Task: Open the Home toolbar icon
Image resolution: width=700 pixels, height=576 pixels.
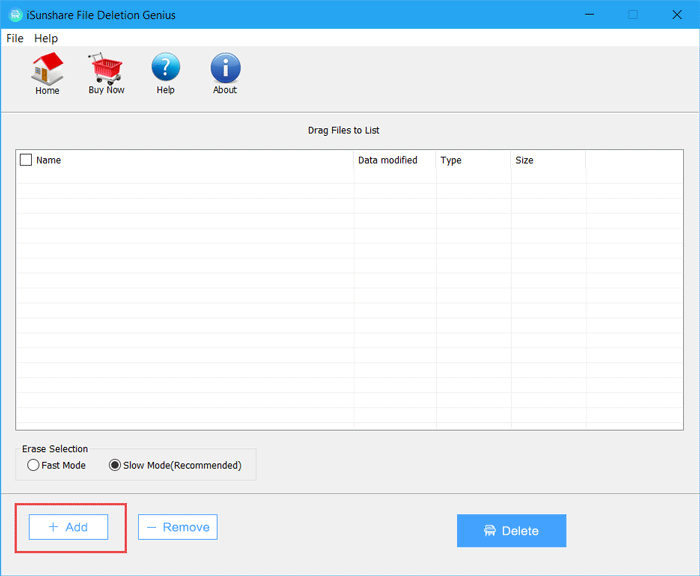Action: point(47,73)
